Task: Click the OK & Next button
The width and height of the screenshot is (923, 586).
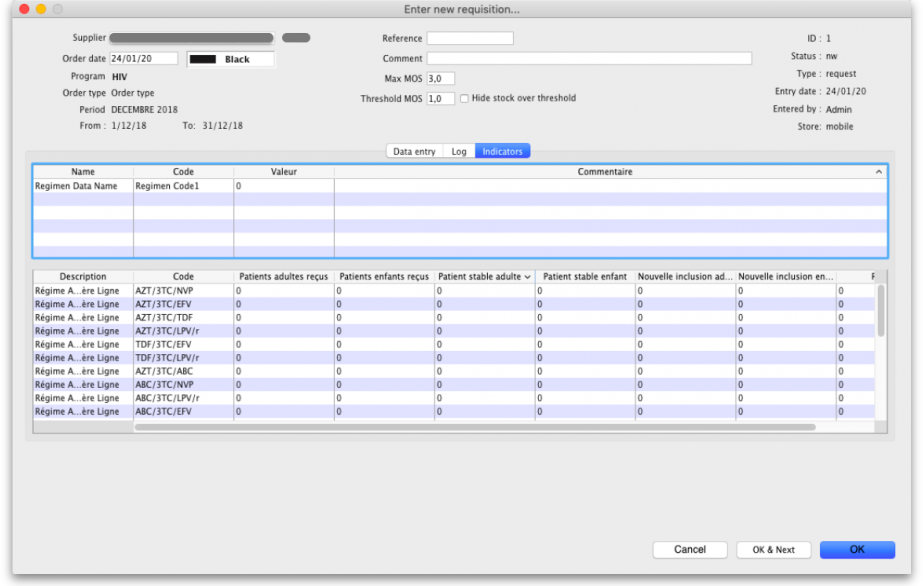Action: pos(773,549)
